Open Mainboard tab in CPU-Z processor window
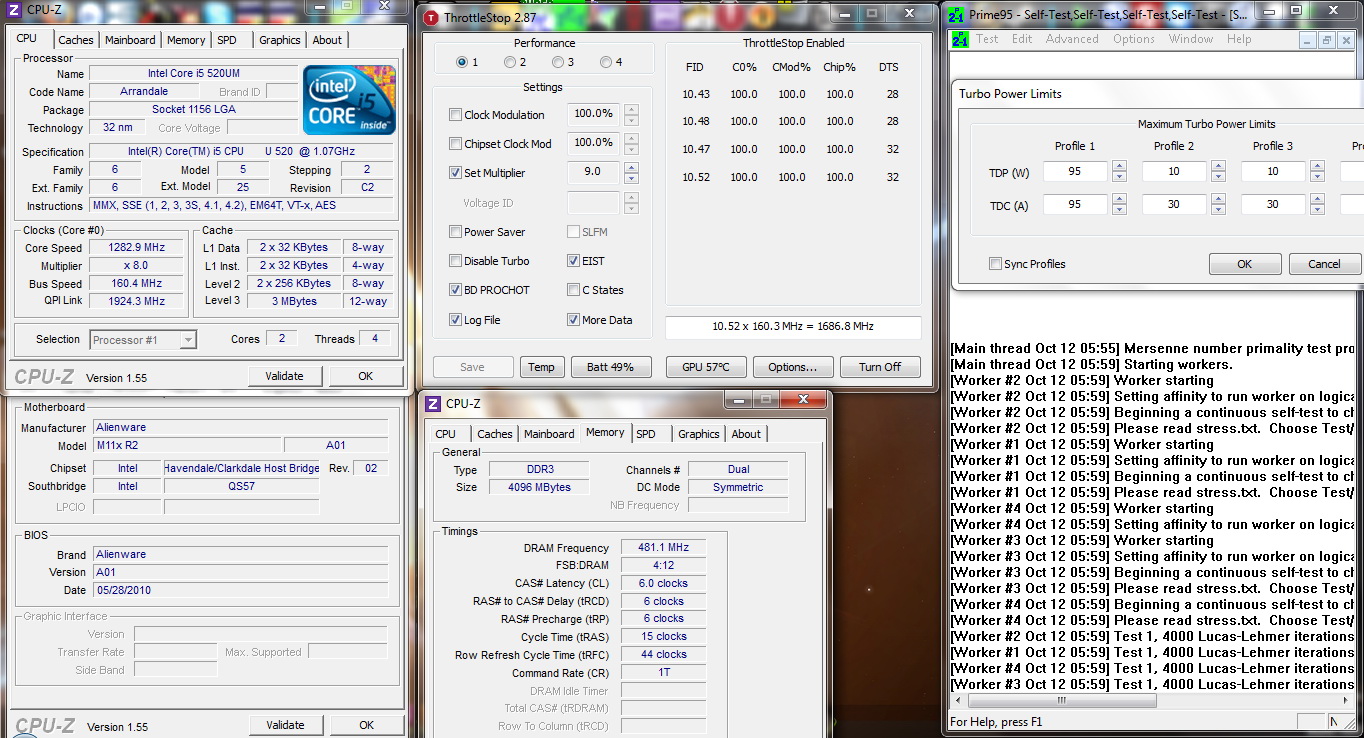 [131, 40]
